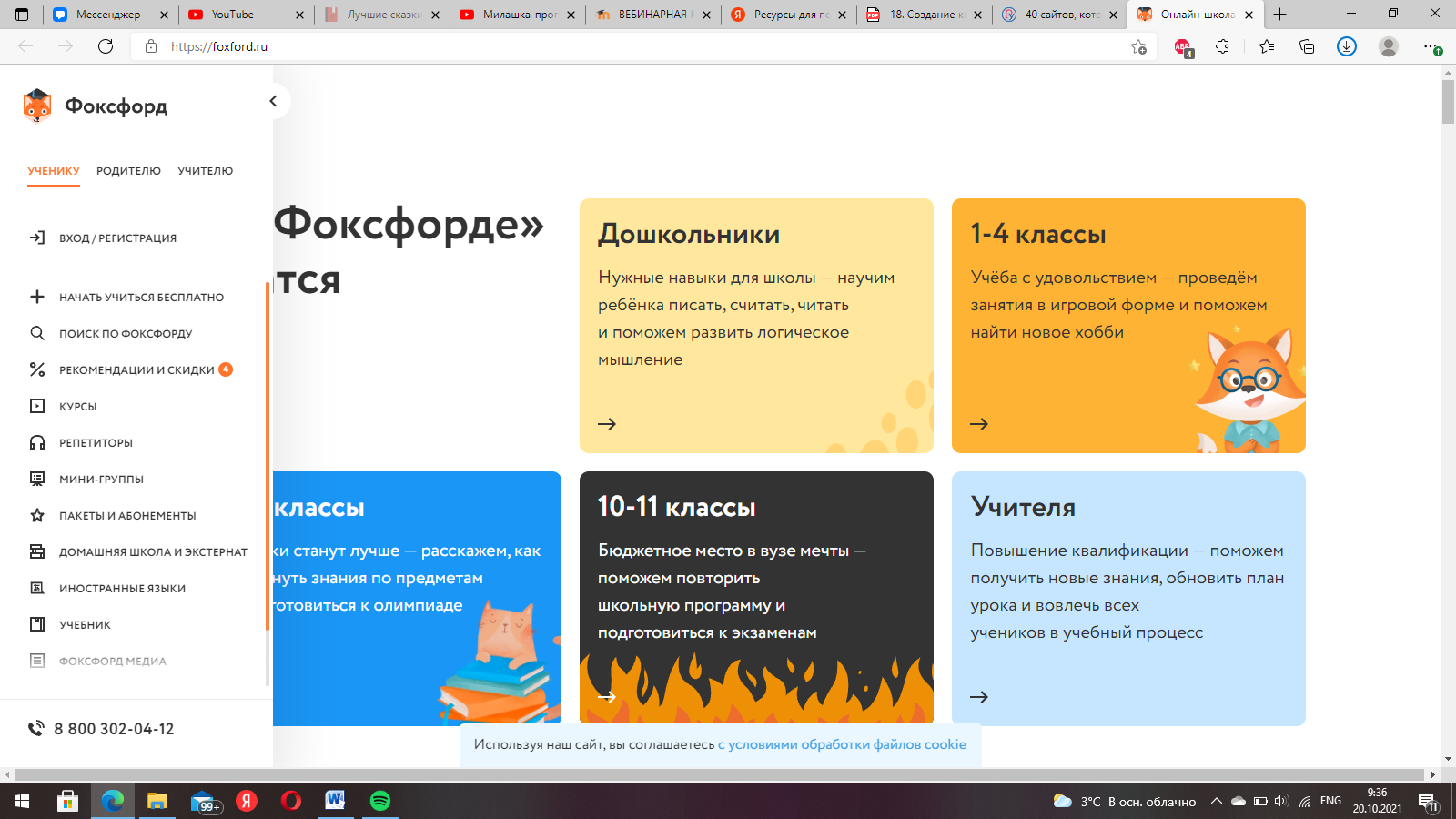Image resolution: width=1456 pixels, height=819 pixels.
Task: Click the ИНОСТРАННЫЕ ЯЗЫКИ icon
Action: (37, 588)
